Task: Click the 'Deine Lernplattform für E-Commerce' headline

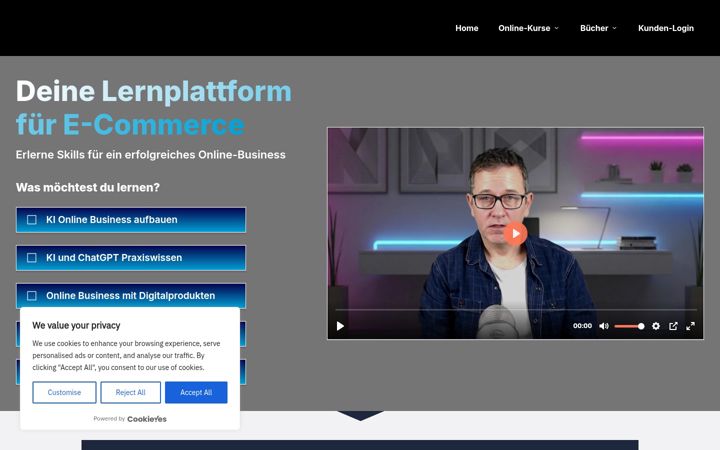Action: click(153, 107)
